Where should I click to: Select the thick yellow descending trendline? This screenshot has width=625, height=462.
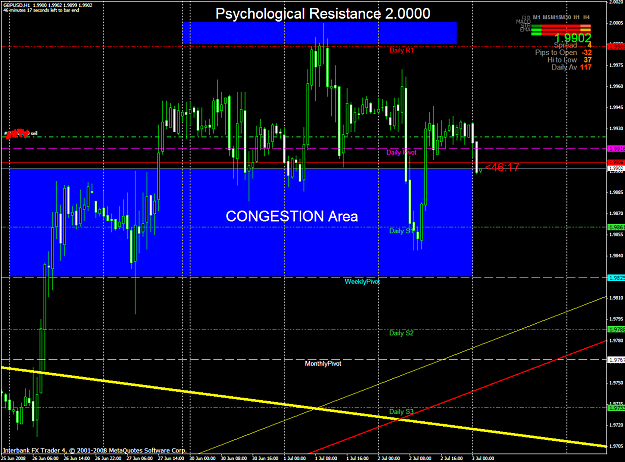(303, 407)
